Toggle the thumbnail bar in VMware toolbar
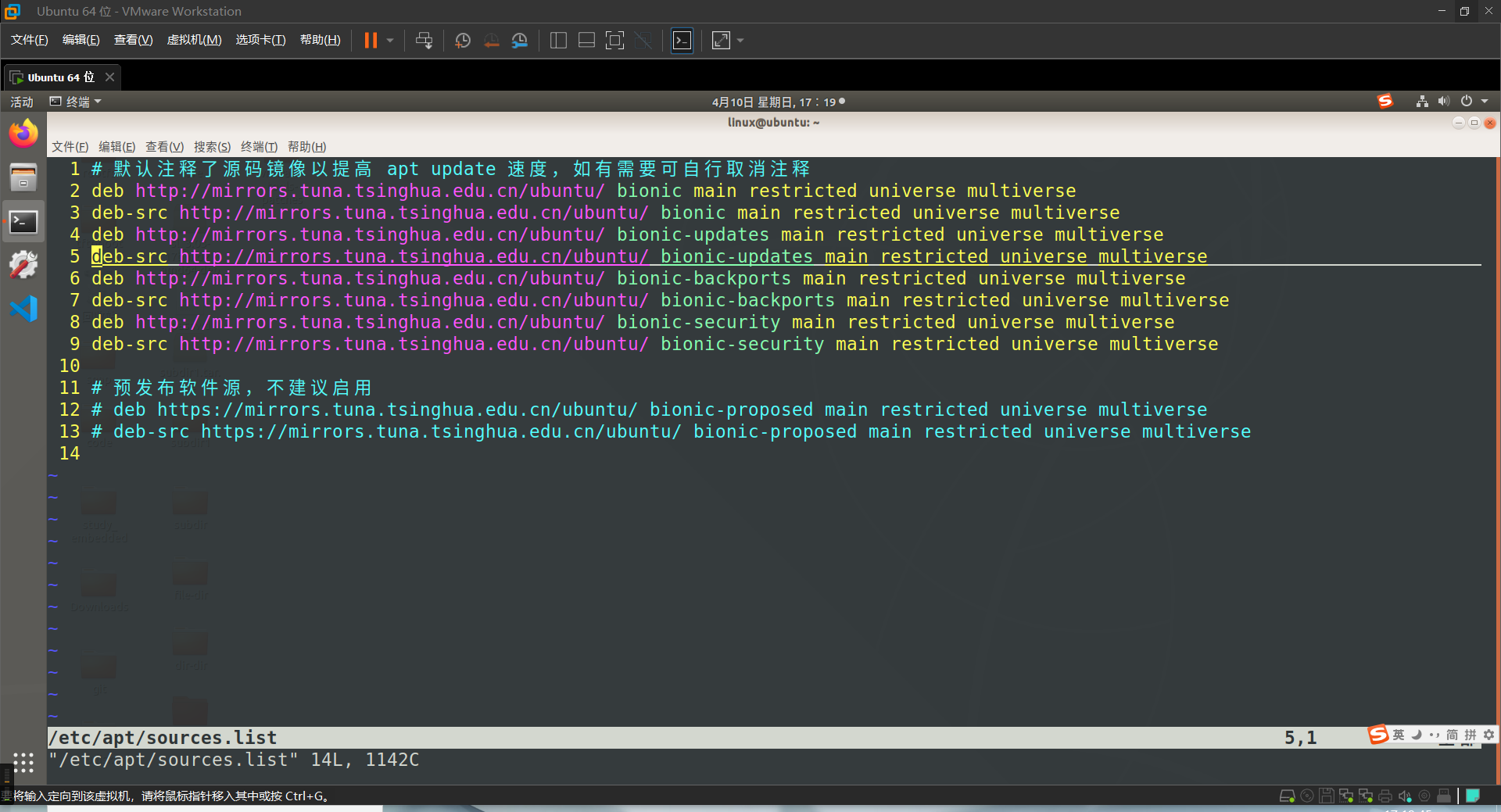 pos(586,41)
